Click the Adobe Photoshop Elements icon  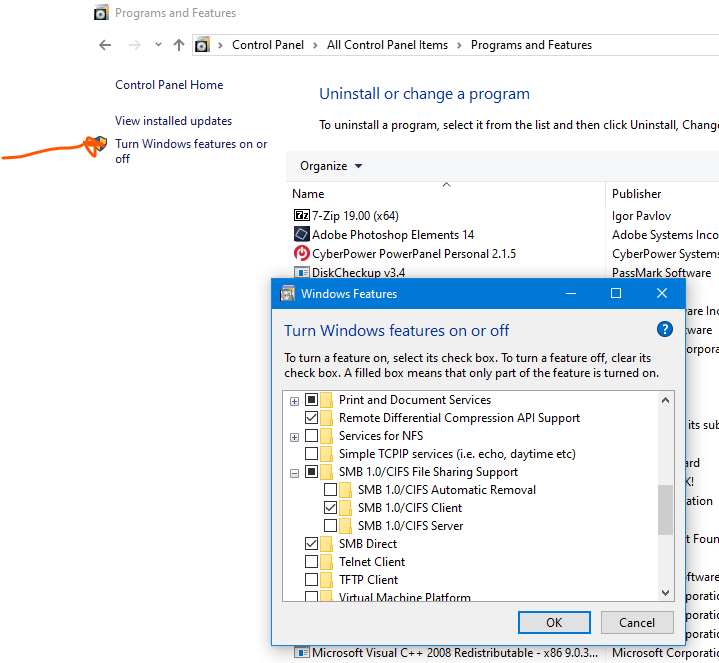301,234
